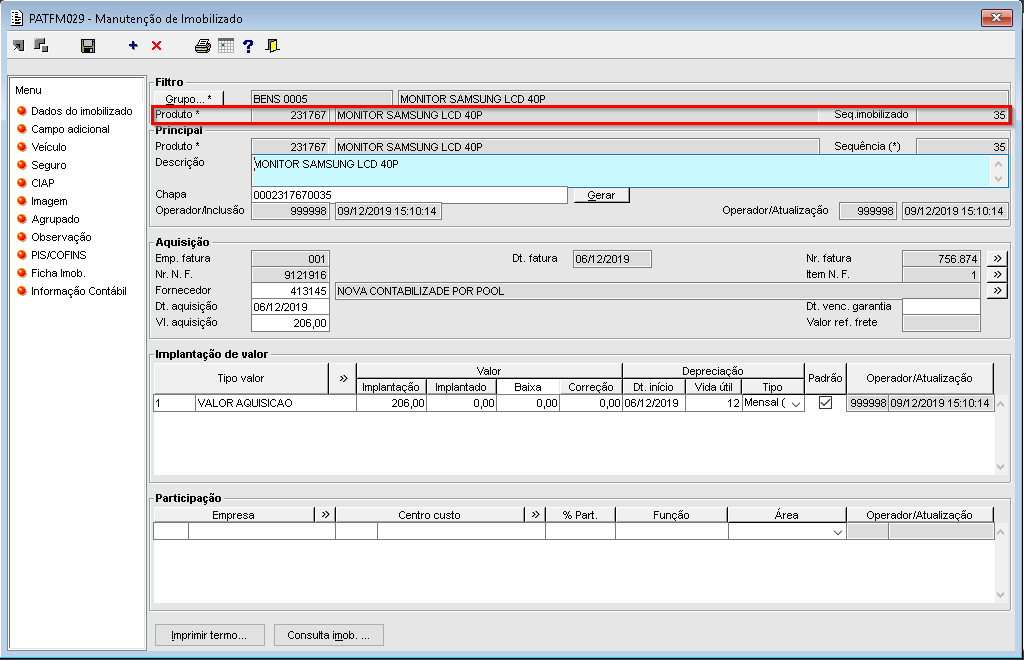Toggle the Padrão checkbox in value row
The image size is (1024, 660).
(x=825, y=403)
